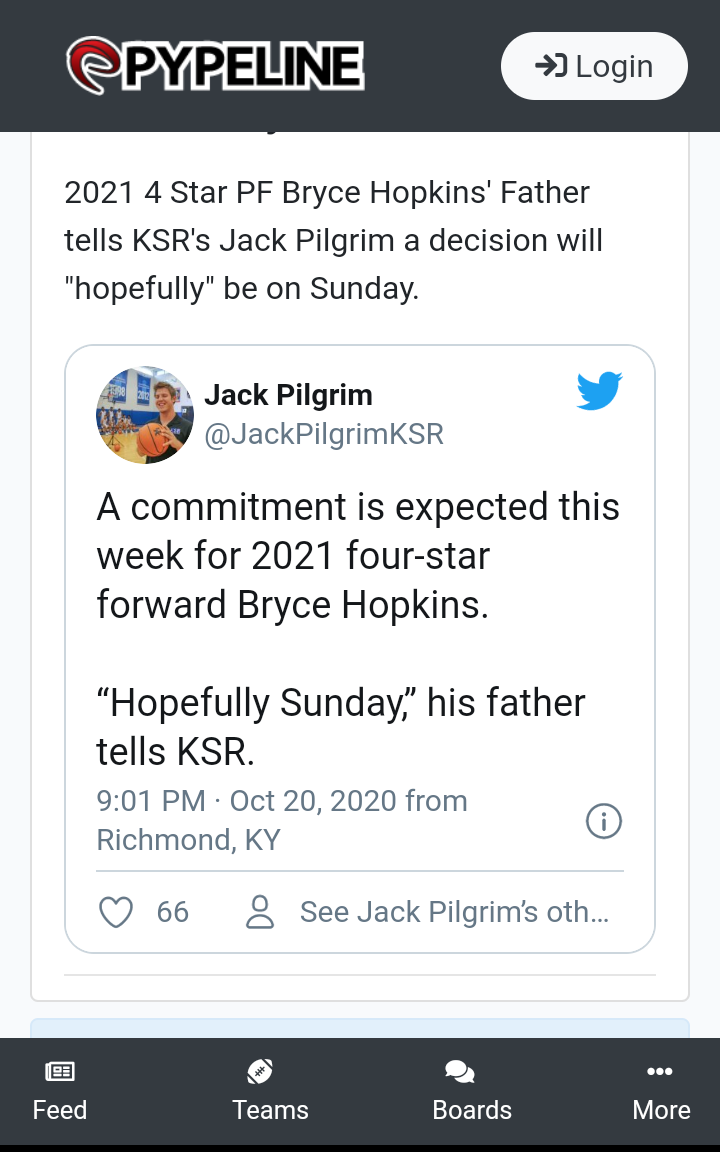
Task: Click the Richmond, KY location text
Action: [188, 840]
